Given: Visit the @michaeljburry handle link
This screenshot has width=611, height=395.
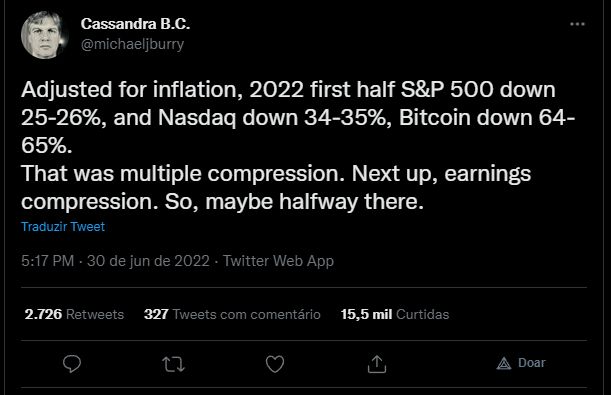Looking at the screenshot, I should pyautogui.click(x=132, y=44).
